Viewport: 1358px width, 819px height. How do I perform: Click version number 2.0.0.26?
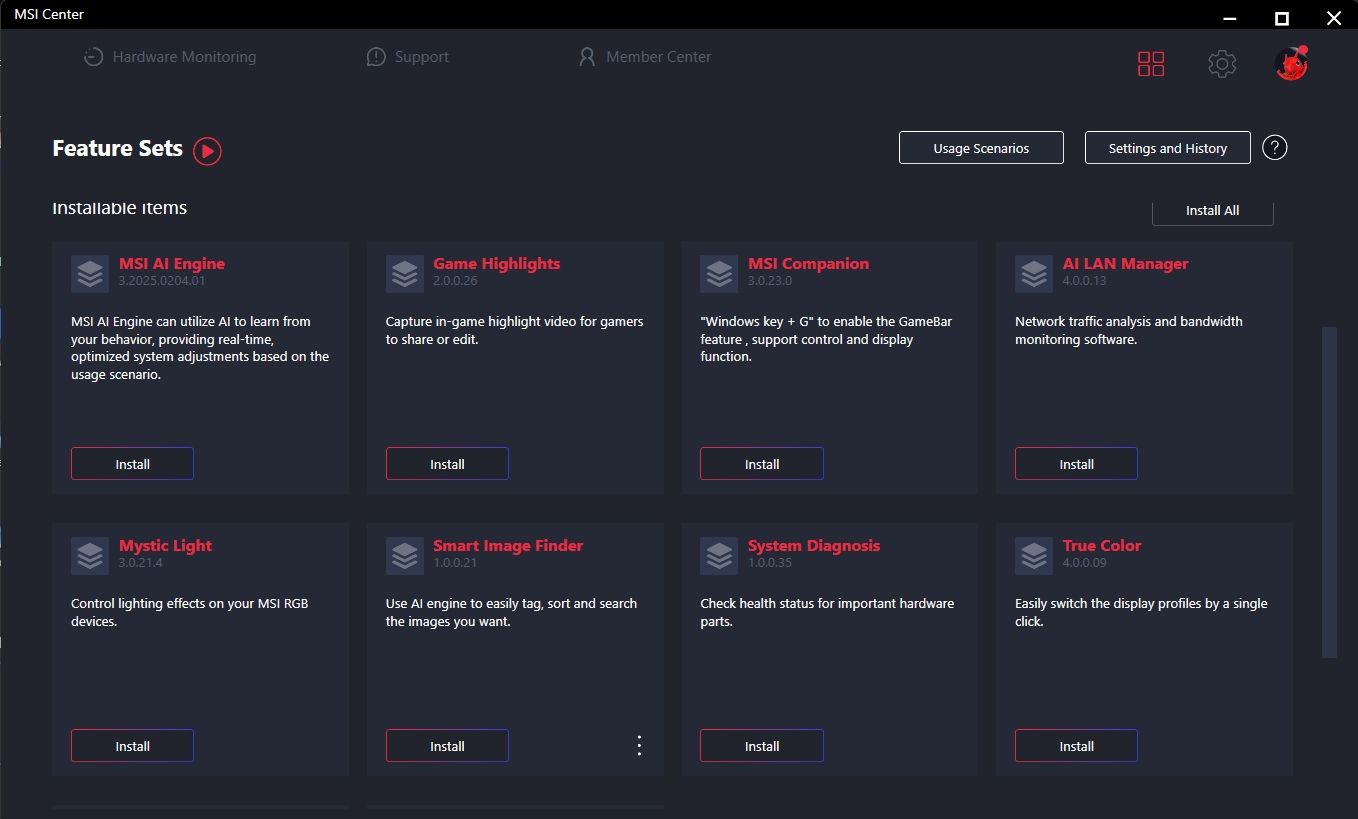click(455, 281)
